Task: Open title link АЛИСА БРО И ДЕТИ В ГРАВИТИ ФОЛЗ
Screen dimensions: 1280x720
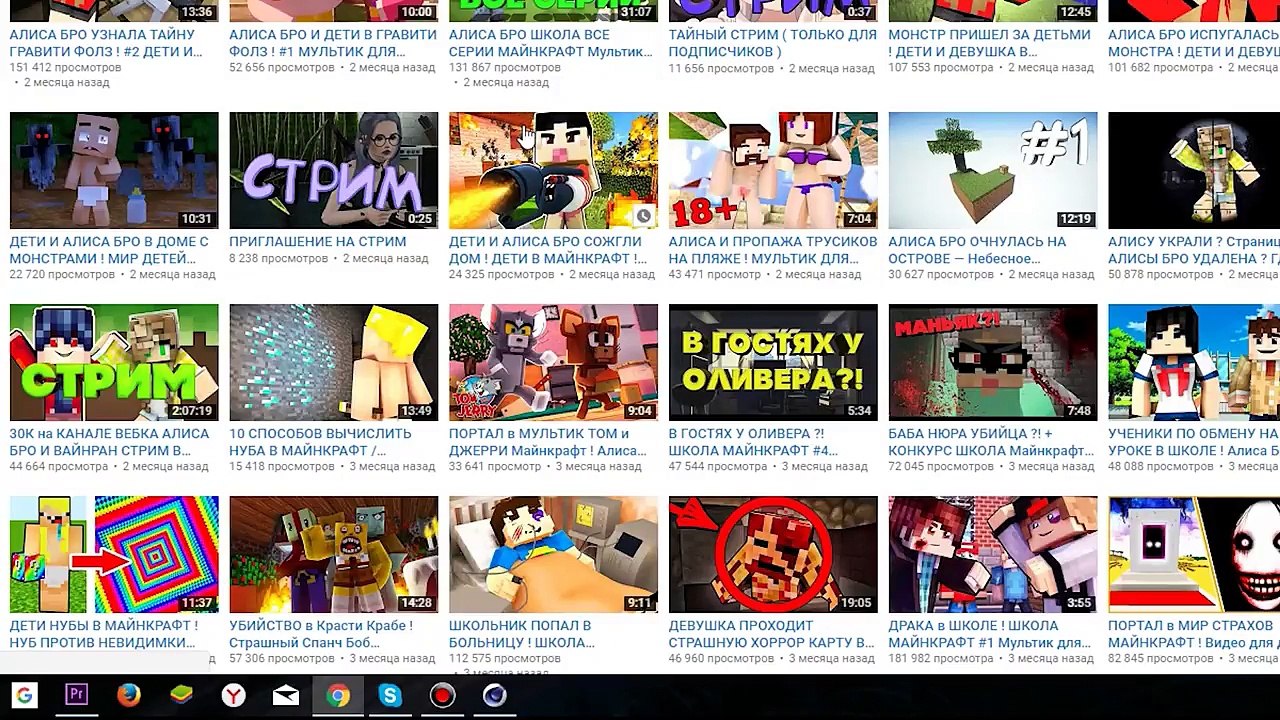Action: point(333,42)
